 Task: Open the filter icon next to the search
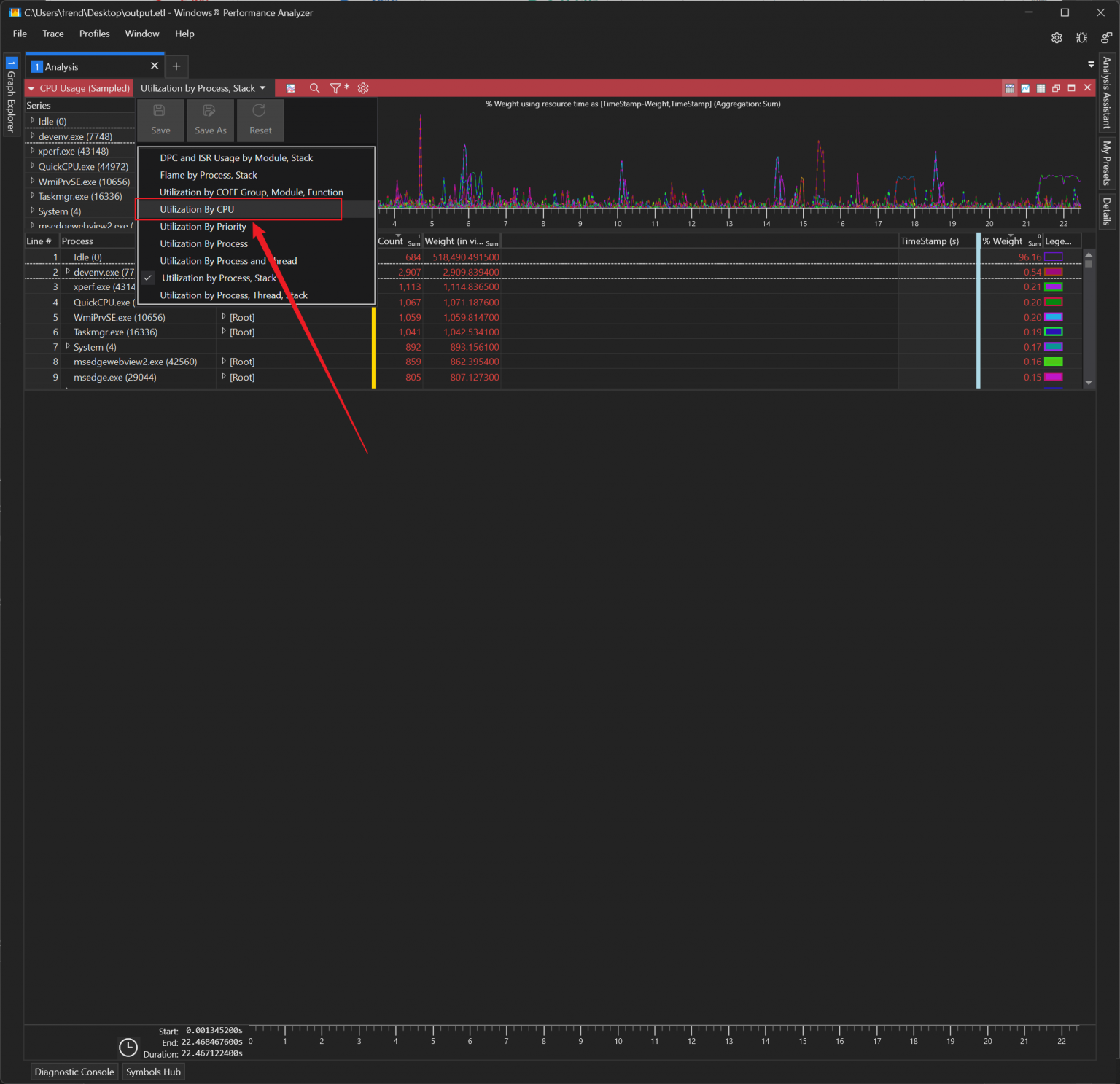tap(335, 87)
